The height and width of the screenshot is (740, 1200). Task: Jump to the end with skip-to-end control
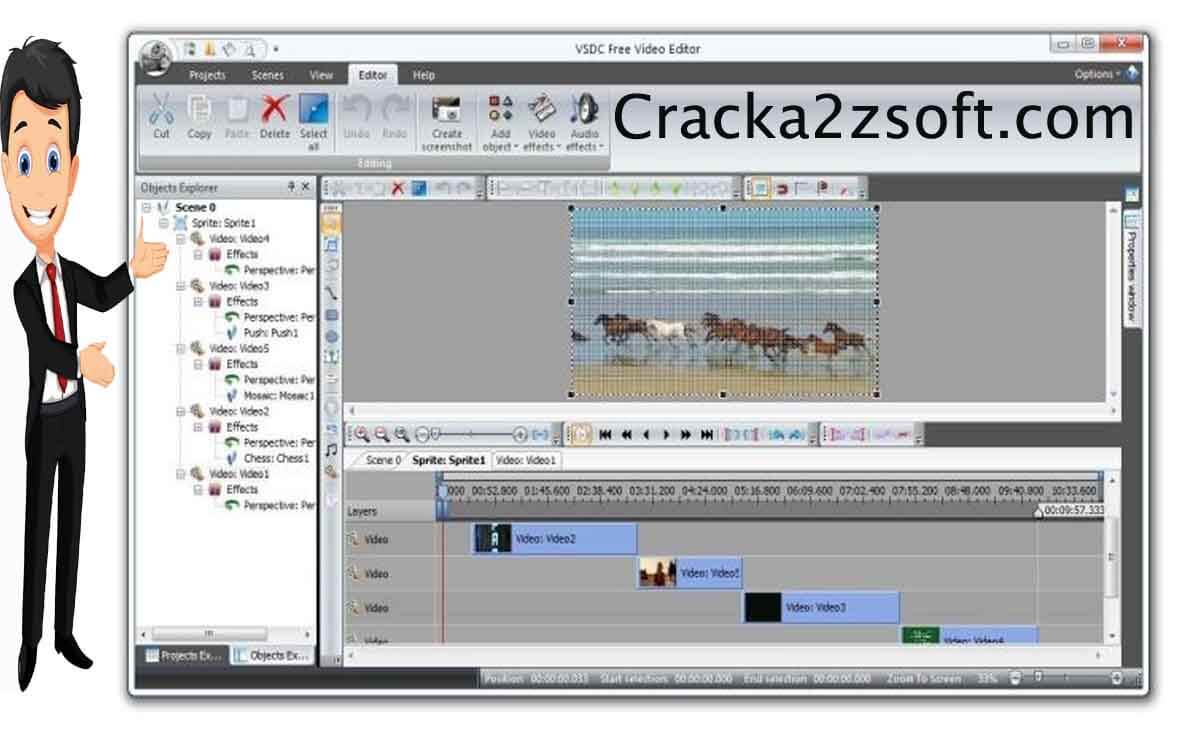[x=707, y=434]
